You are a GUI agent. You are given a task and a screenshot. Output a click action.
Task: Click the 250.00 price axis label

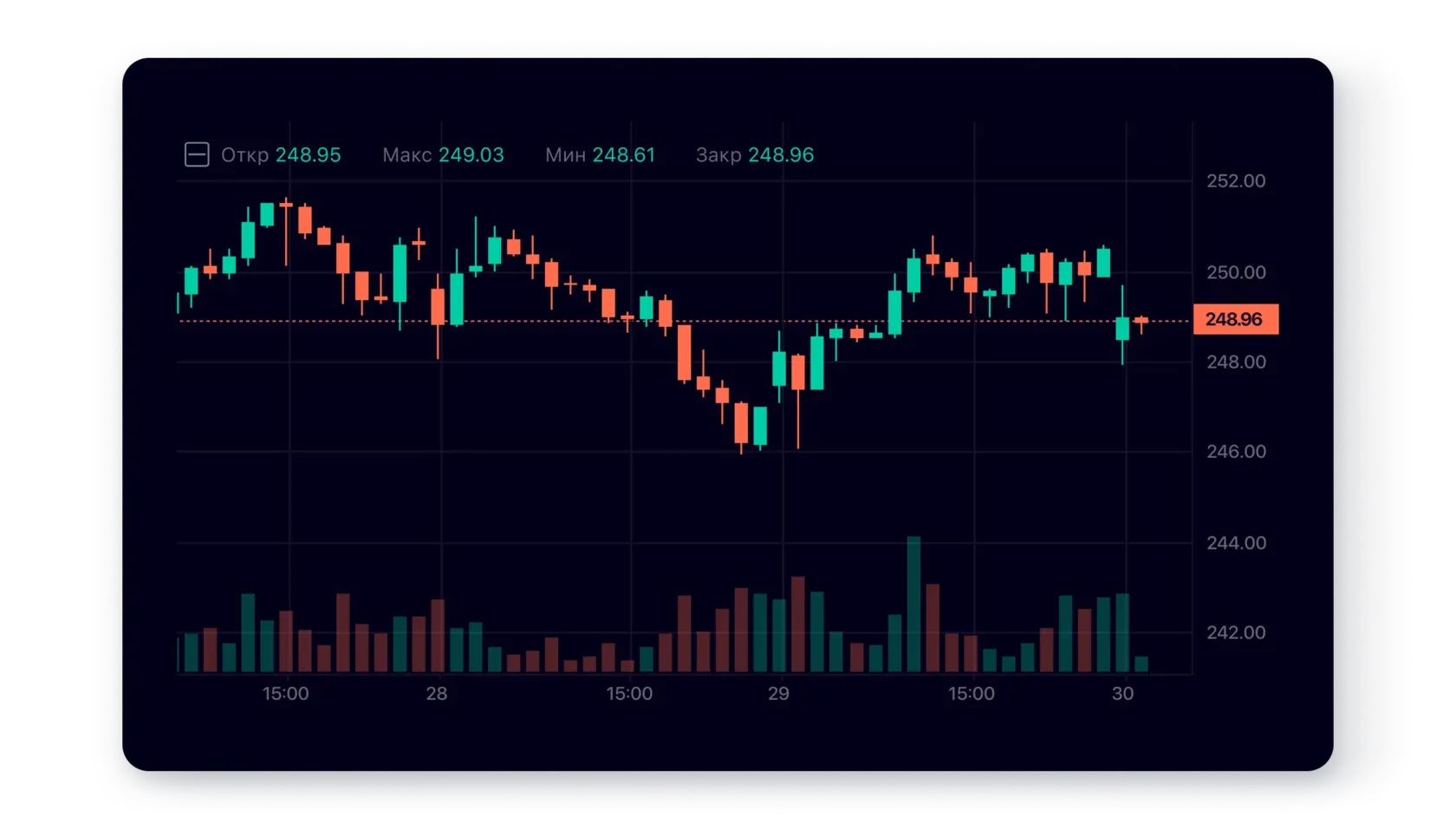click(1236, 272)
